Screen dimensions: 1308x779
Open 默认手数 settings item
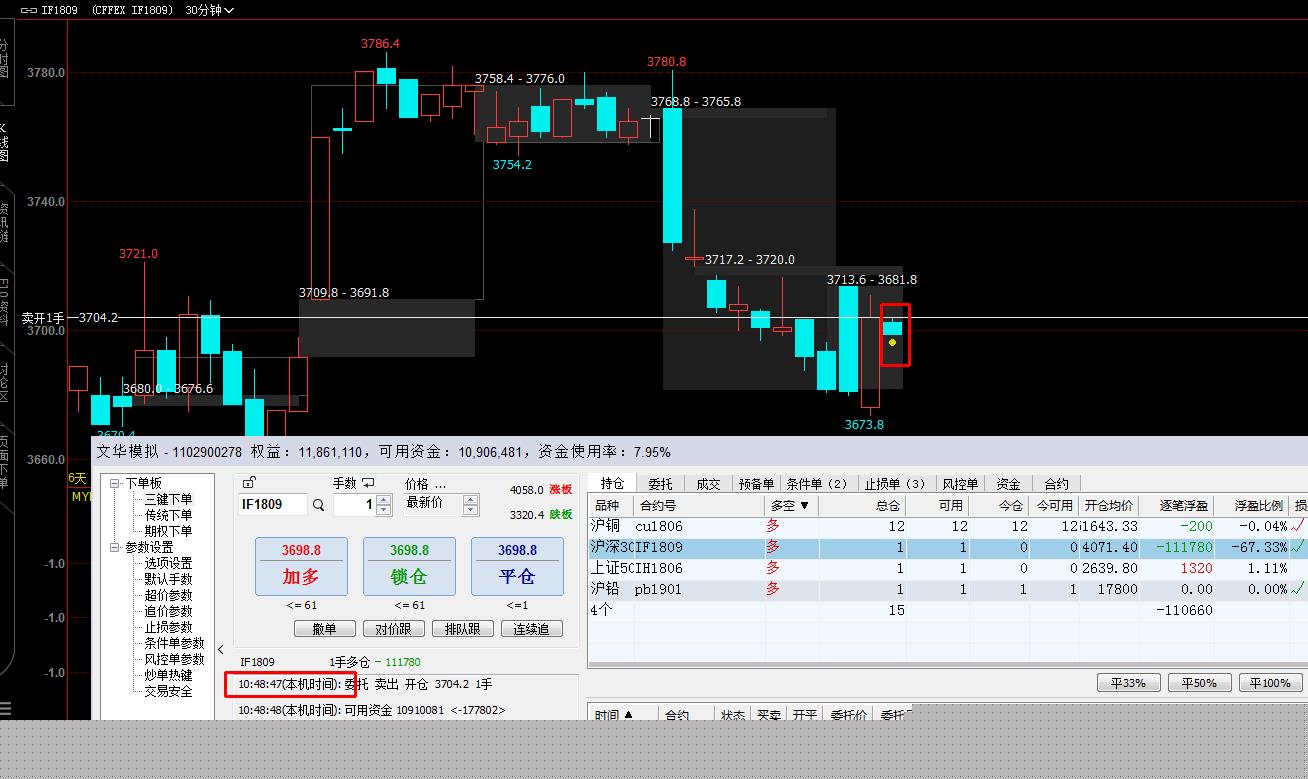point(168,579)
